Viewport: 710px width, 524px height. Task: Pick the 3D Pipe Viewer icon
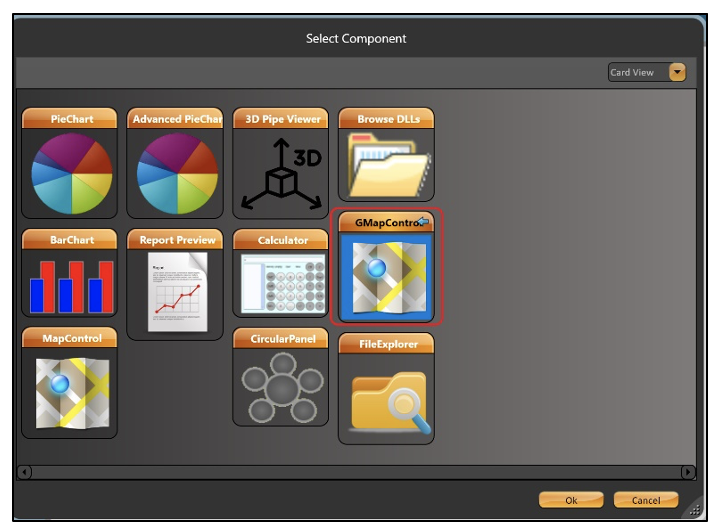(x=281, y=172)
